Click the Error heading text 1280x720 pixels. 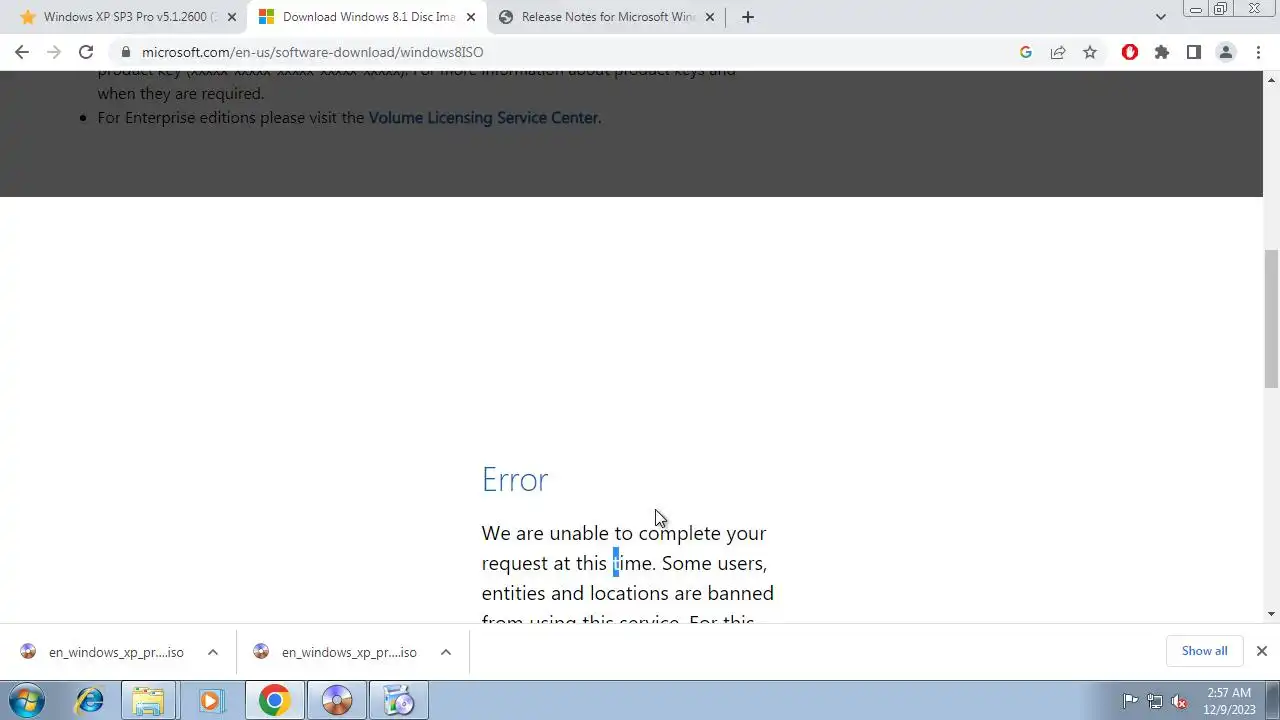515,480
